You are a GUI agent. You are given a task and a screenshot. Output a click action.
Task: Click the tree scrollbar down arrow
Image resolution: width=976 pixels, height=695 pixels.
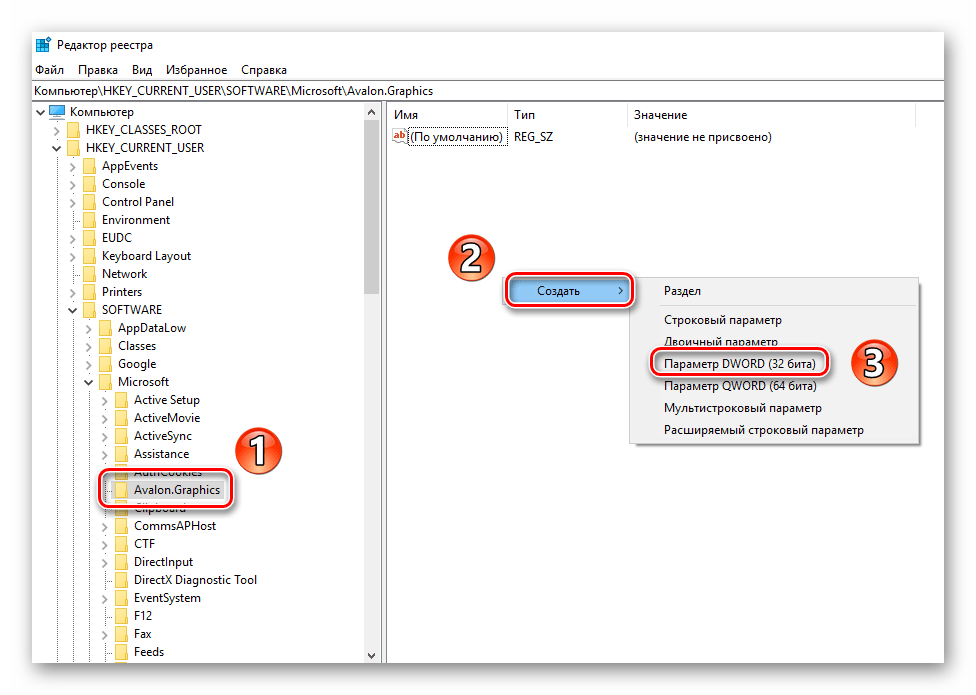coord(372,655)
